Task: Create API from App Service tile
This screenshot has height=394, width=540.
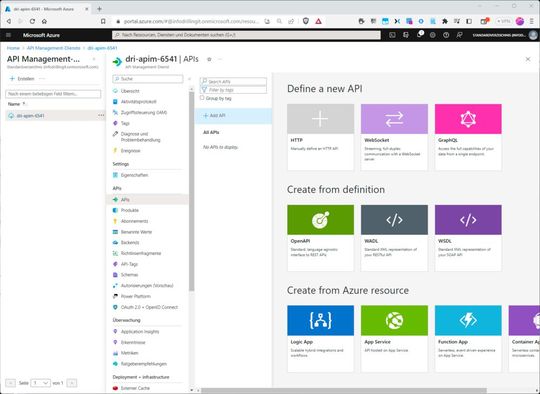Action: click(394, 339)
